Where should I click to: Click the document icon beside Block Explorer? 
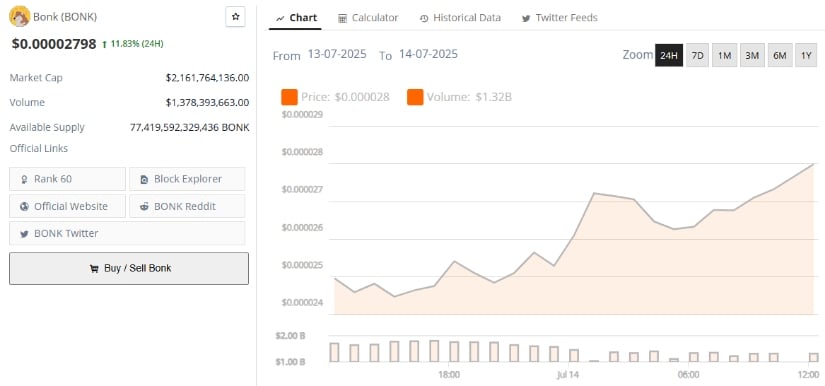144,180
